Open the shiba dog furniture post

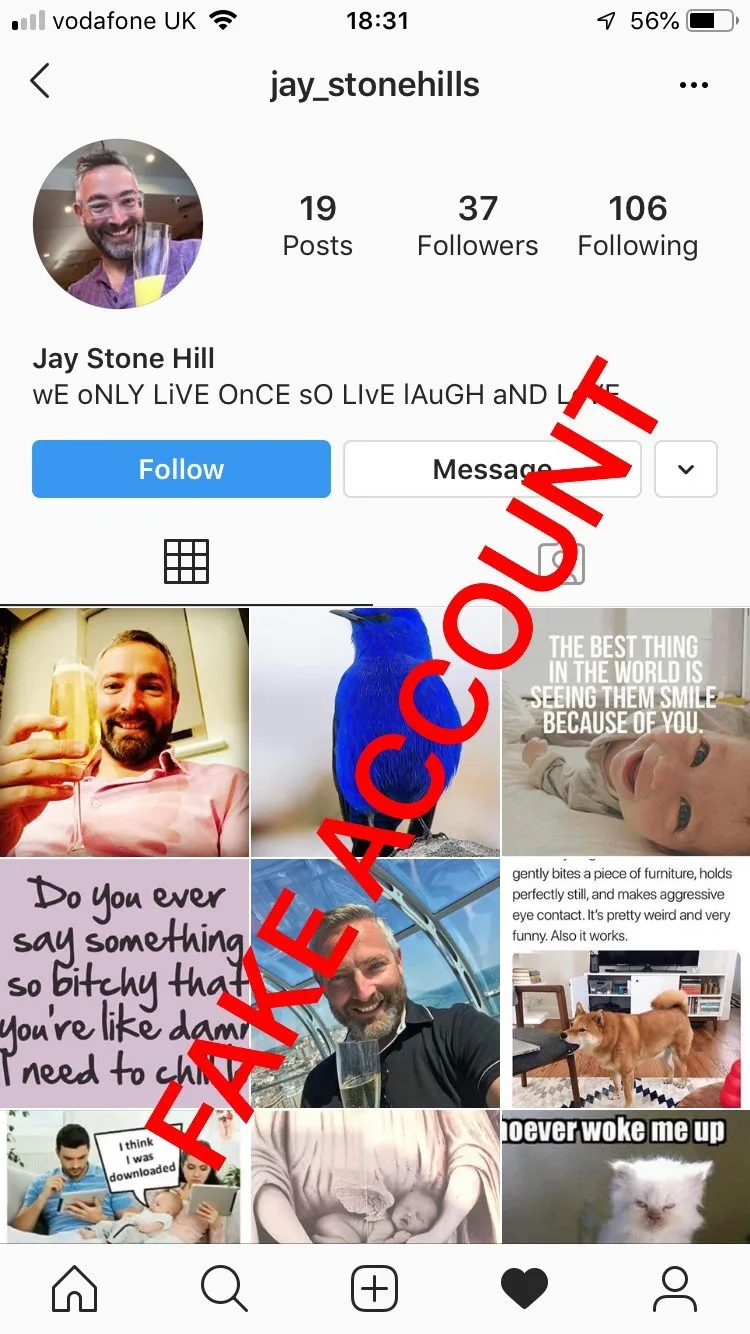(x=626, y=983)
